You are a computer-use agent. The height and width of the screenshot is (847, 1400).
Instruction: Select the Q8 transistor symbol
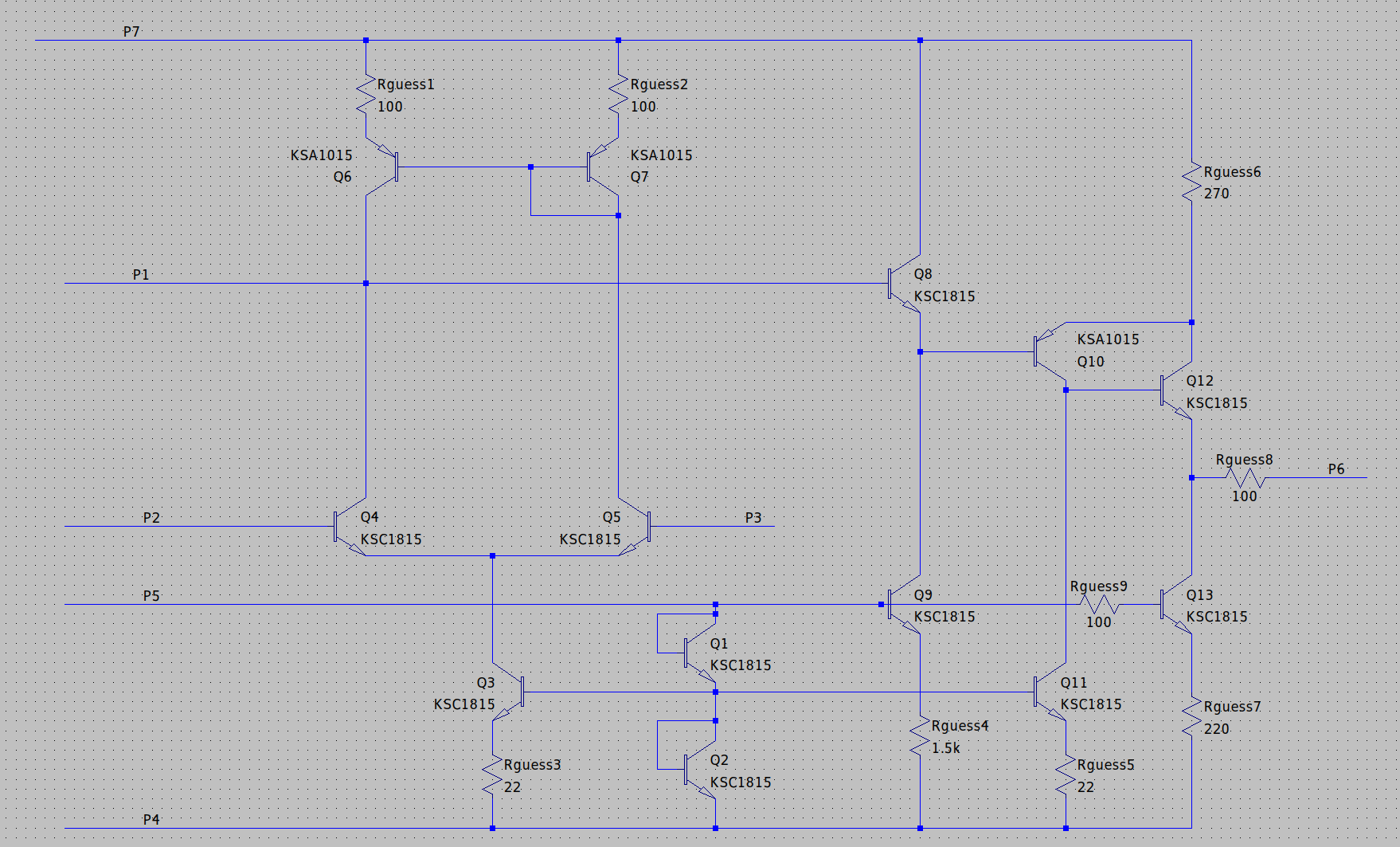pos(905,283)
